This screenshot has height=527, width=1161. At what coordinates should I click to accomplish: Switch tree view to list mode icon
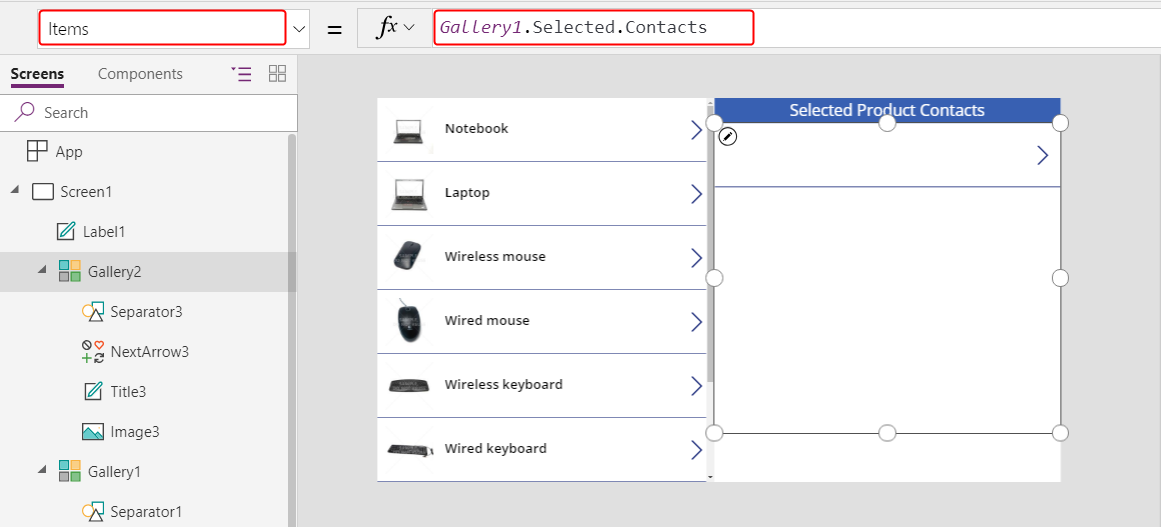tap(241, 73)
